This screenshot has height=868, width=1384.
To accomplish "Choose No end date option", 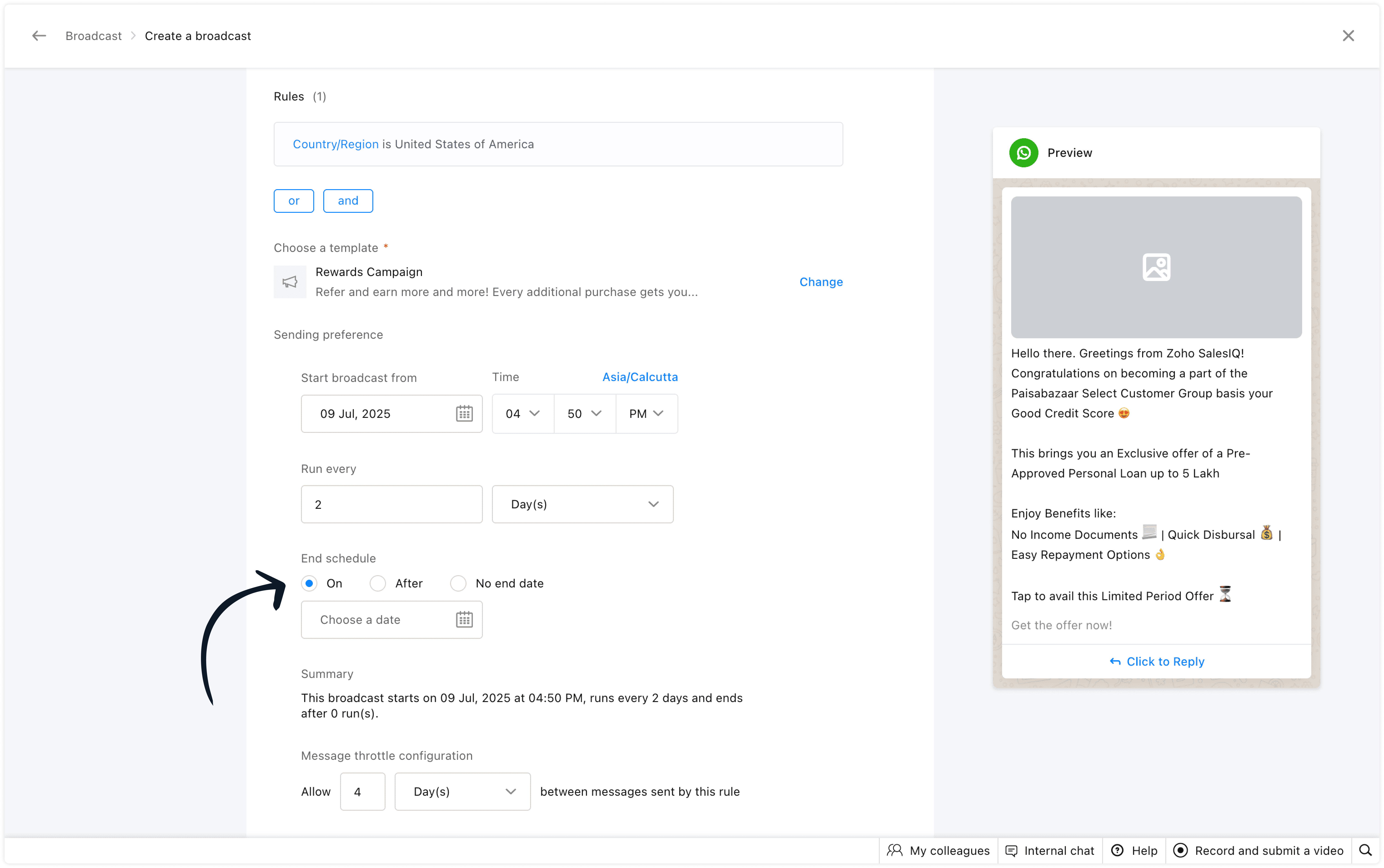I will (458, 583).
